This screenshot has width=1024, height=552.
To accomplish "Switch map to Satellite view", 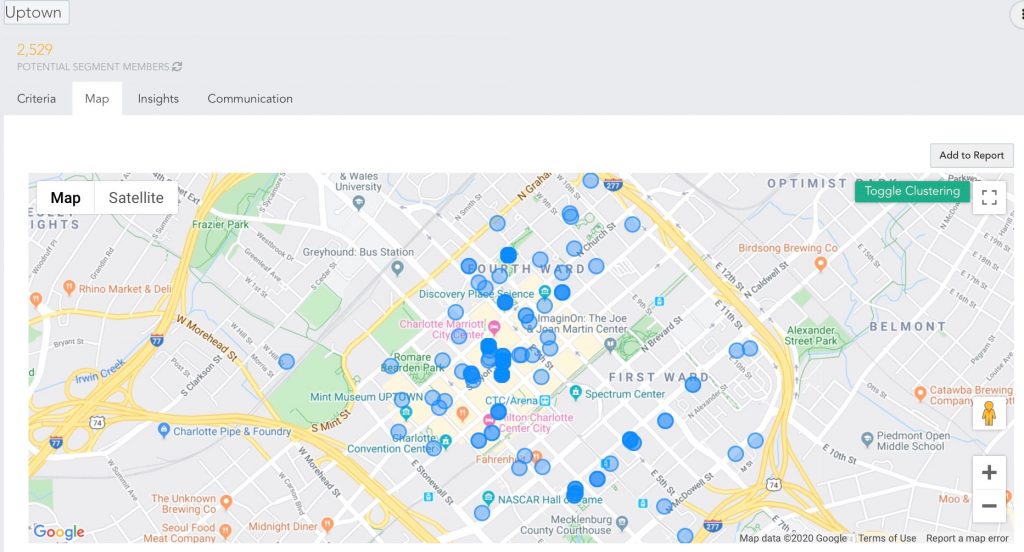I will pyautogui.click(x=136, y=198).
